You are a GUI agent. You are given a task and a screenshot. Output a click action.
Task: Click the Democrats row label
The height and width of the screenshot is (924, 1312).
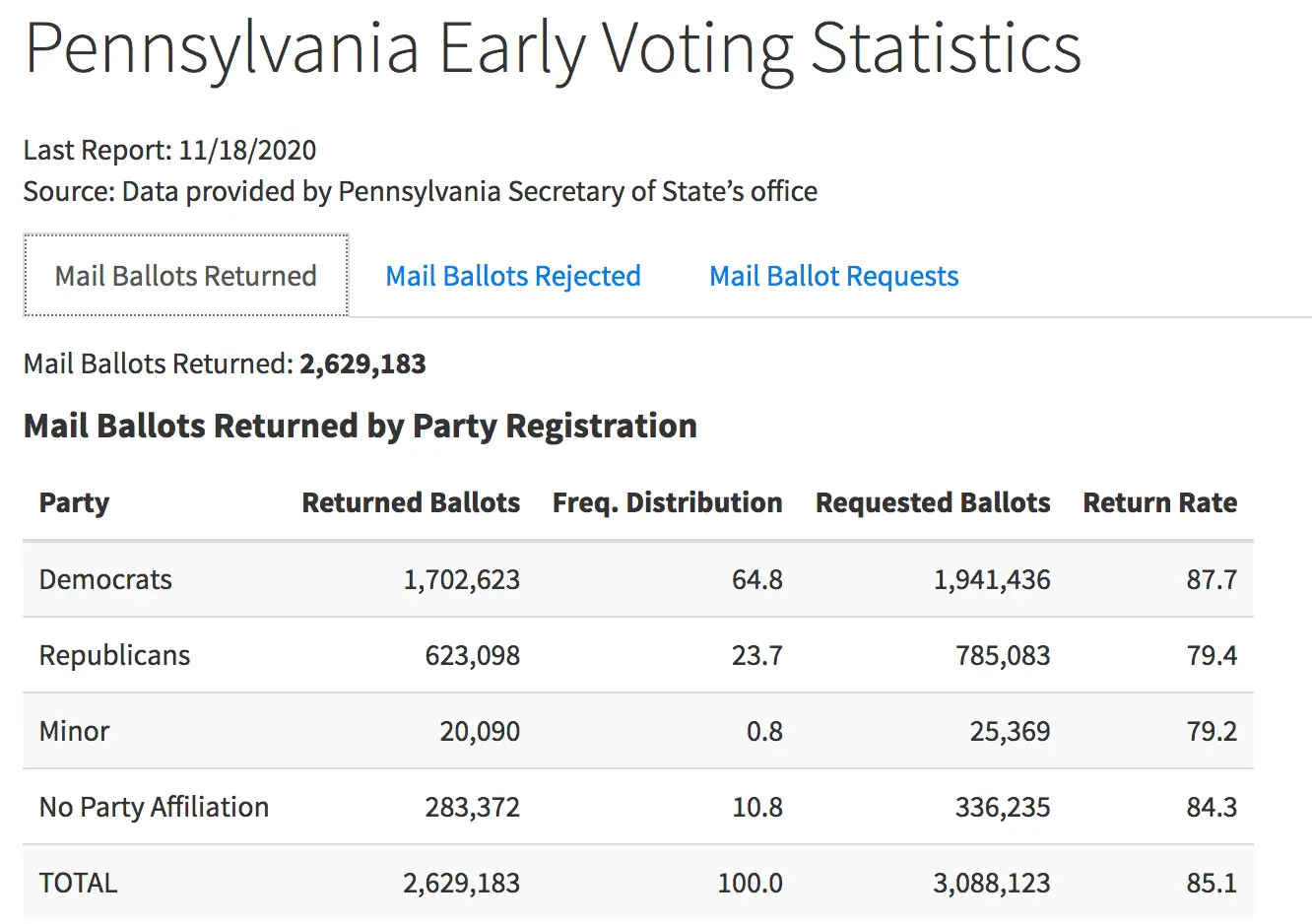coord(105,579)
